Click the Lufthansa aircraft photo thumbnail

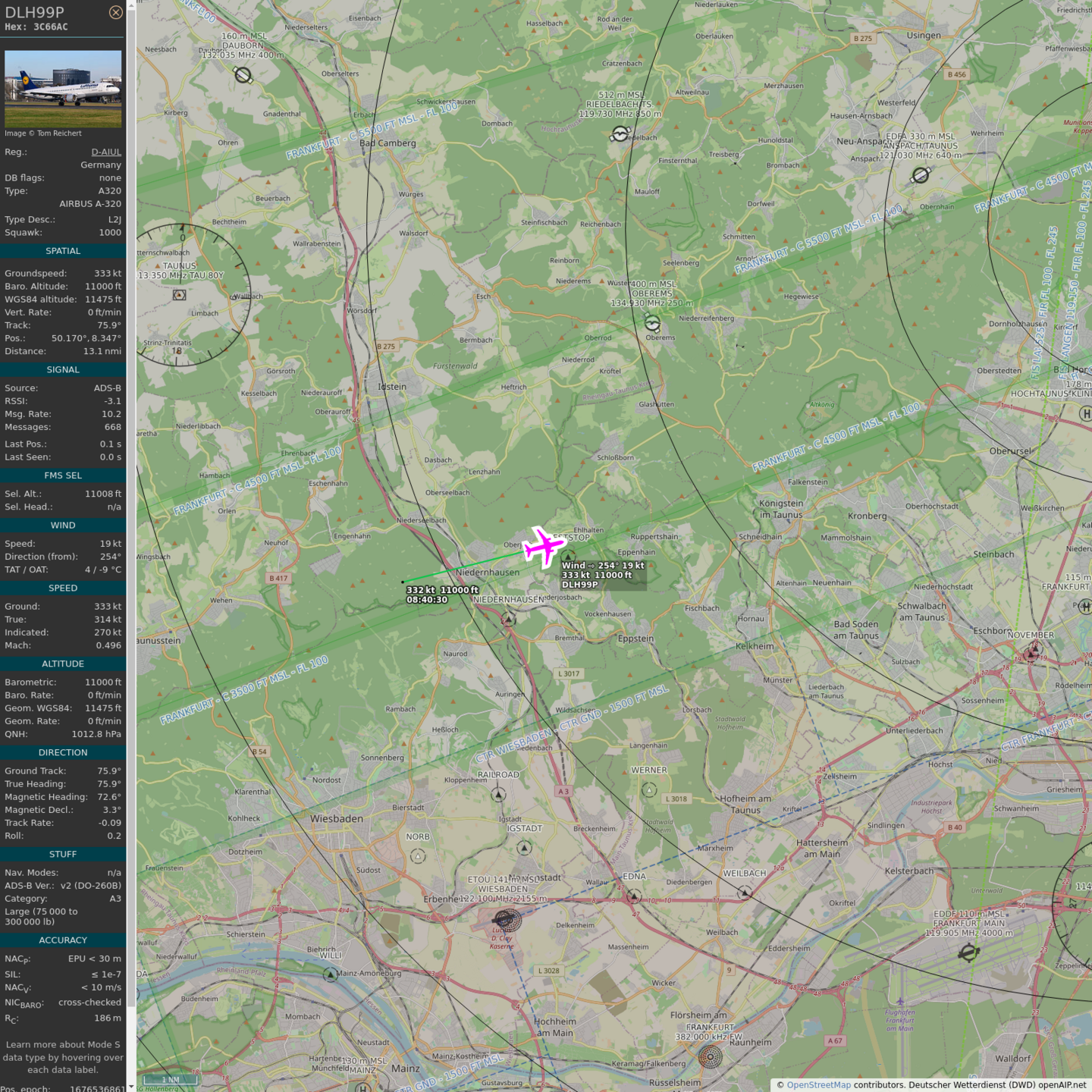point(63,89)
